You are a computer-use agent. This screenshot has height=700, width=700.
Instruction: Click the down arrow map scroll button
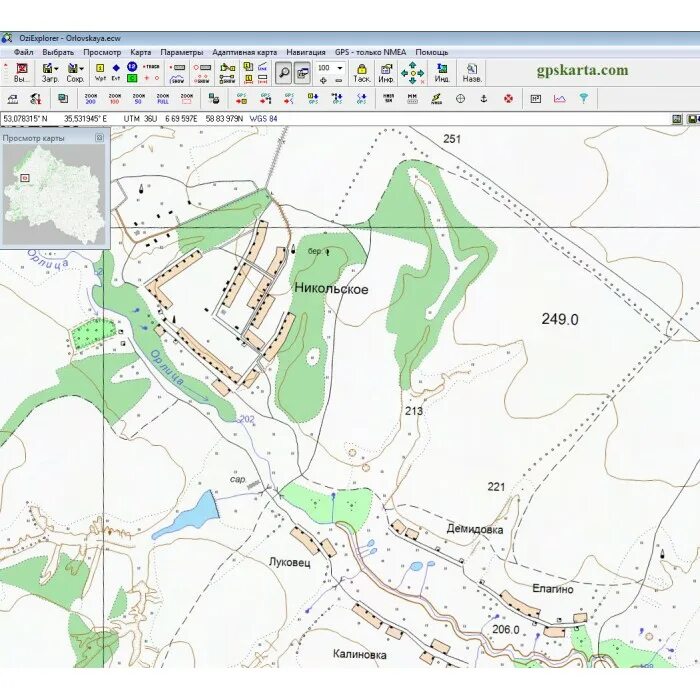(x=412, y=81)
